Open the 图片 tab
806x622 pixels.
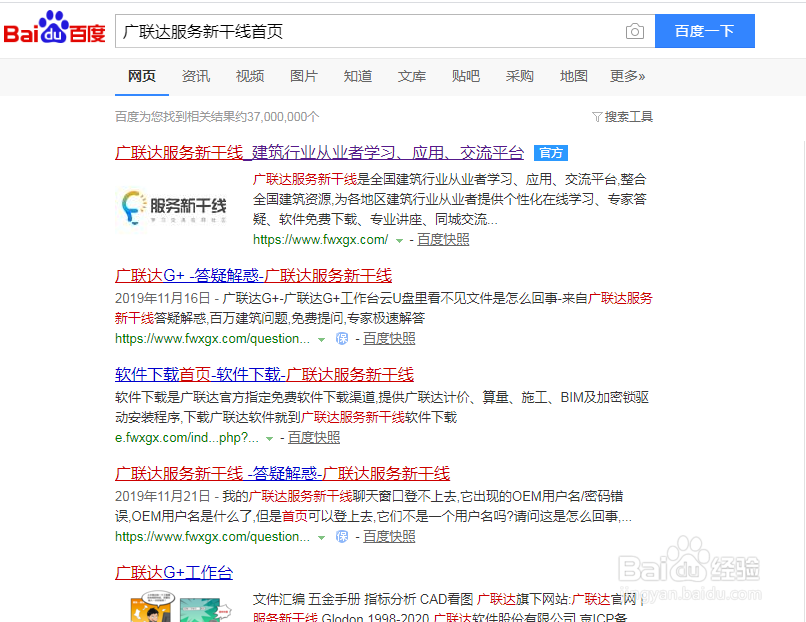[x=304, y=76]
